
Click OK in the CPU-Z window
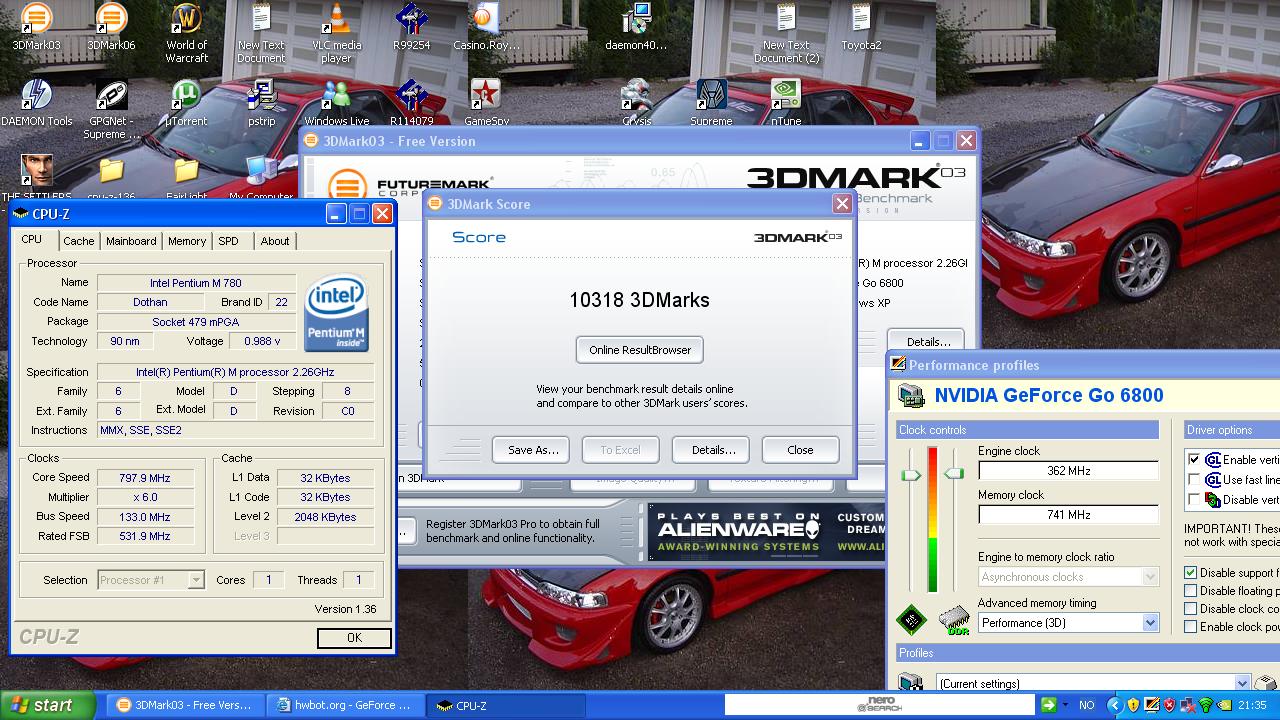[x=354, y=638]
